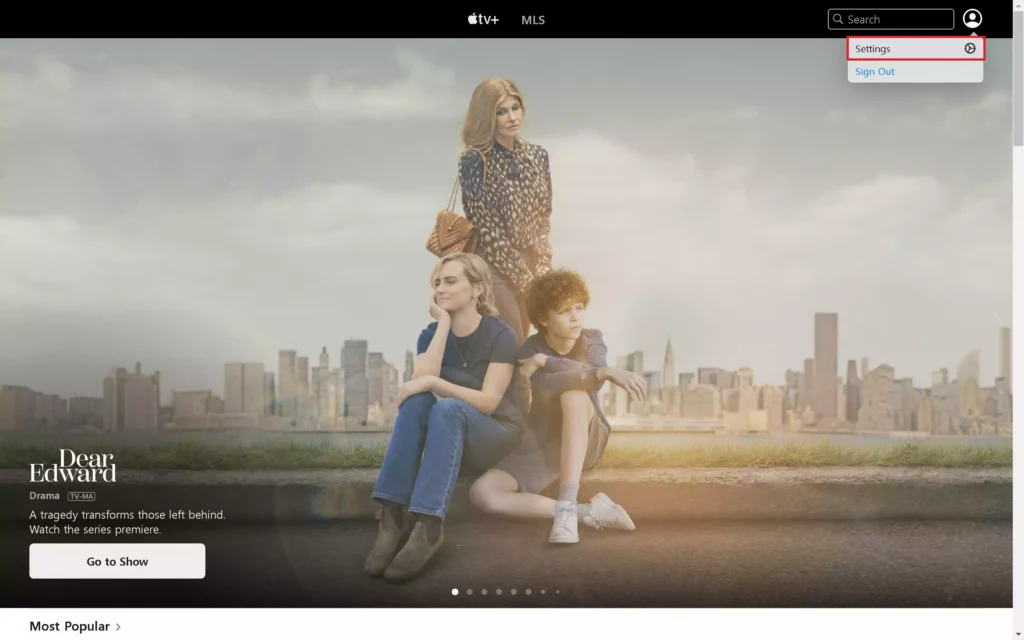This screenshot has width=1024, height=640.
Task: Click the gear icon beside Settings
Action: (x=970, y=48)
